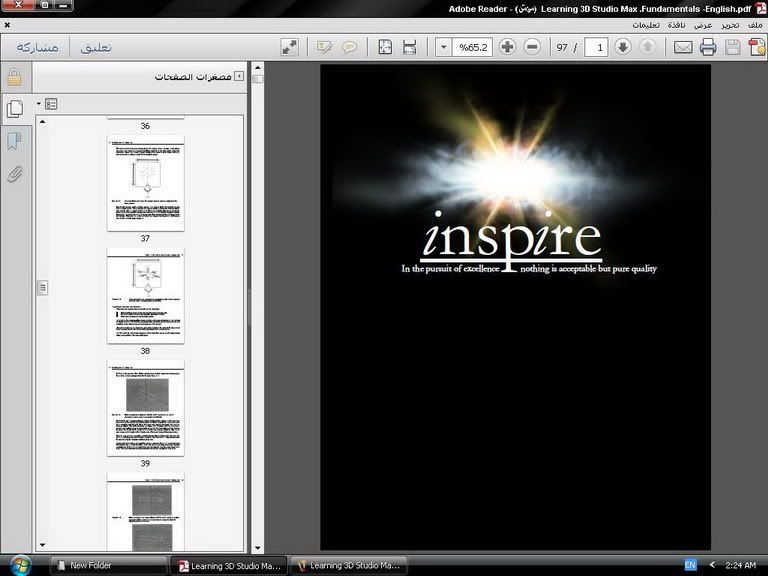Image resolution: width=768 pixels, height=576 pixels.
Task: Open the Edit menu (تحرير)
Action: (x=730, y=25)
